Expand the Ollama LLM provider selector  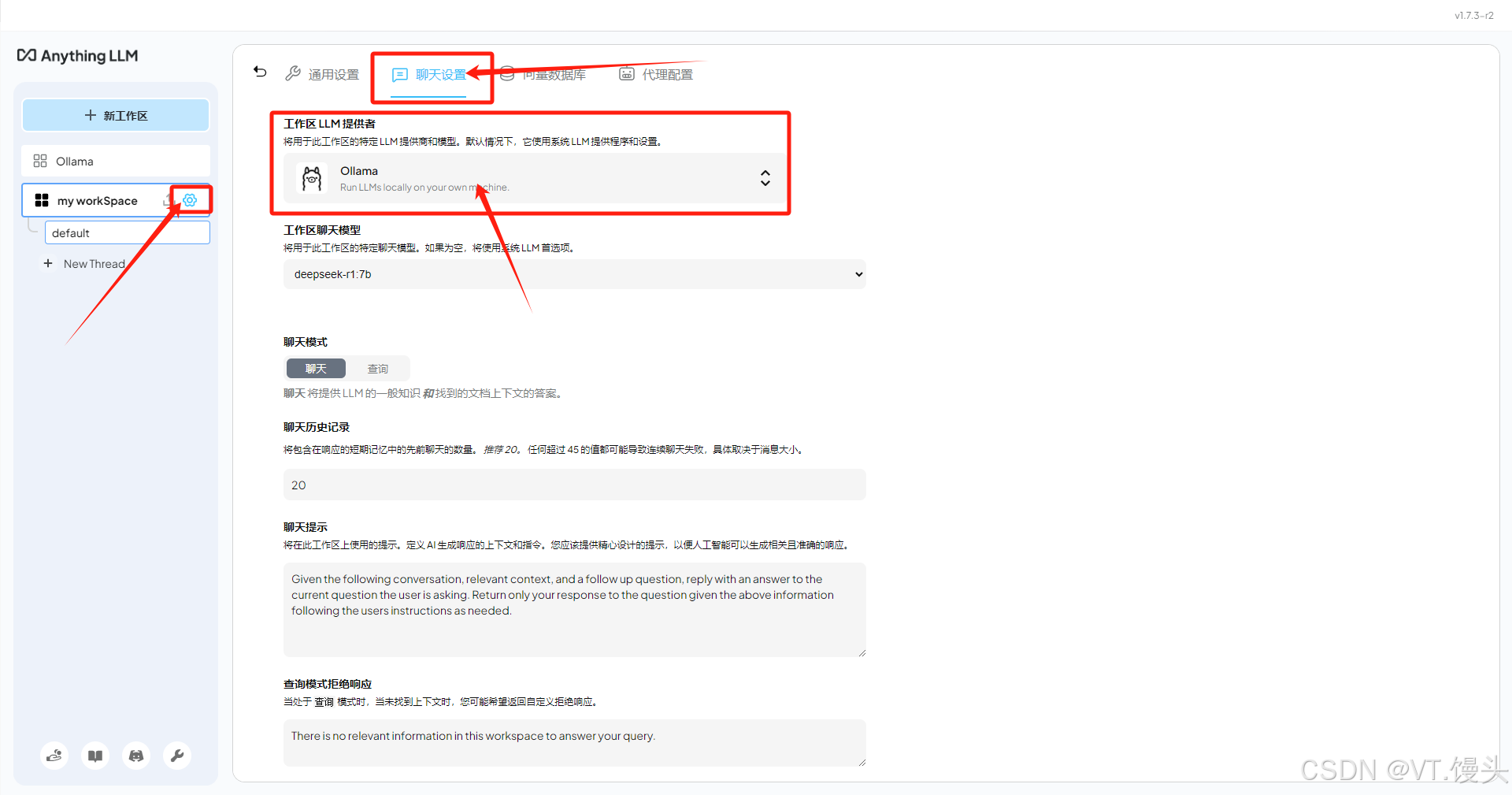point(534,178)
